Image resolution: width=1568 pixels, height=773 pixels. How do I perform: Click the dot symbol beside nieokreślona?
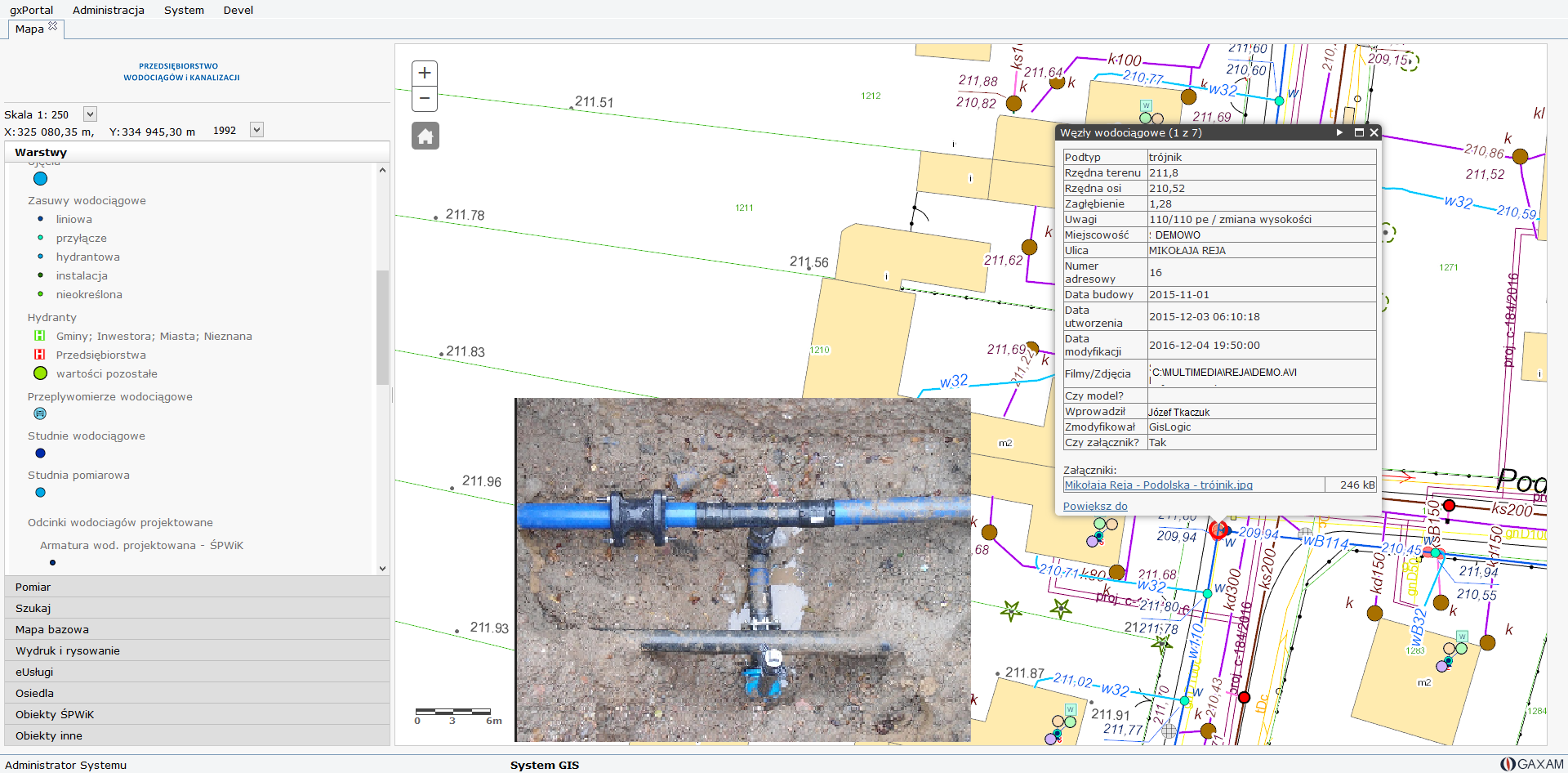point(40,294)
